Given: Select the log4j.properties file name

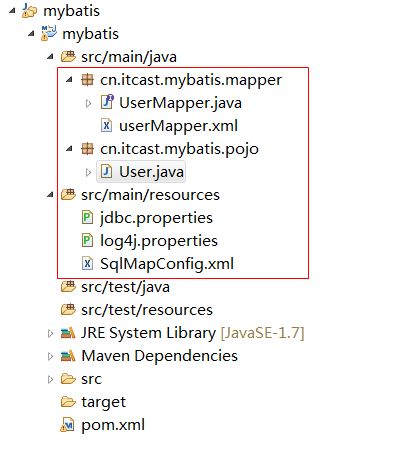Looking at the screenshot, I should pos(159,242).
